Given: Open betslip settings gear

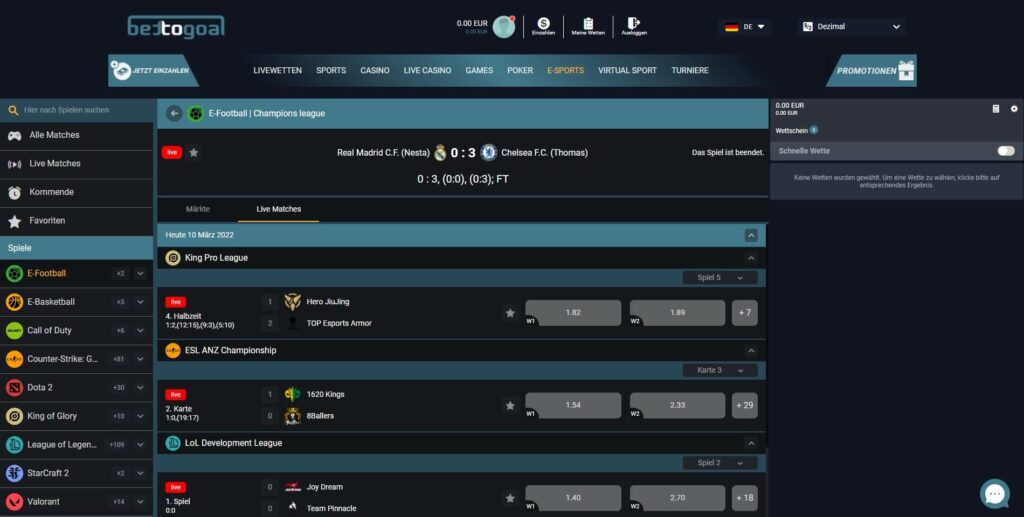Looking at the screenshot, I should pyautogui.click(x=1014, y=109).
